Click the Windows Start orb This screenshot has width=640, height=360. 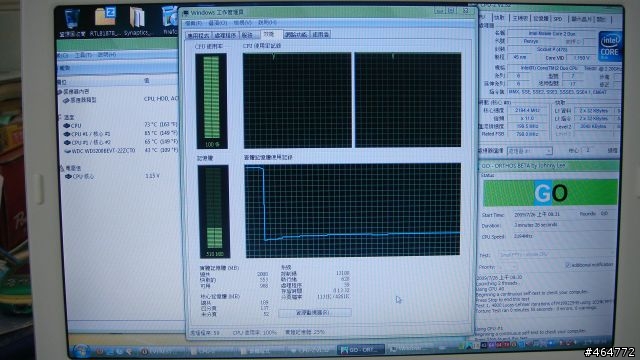tap(81, 351)
